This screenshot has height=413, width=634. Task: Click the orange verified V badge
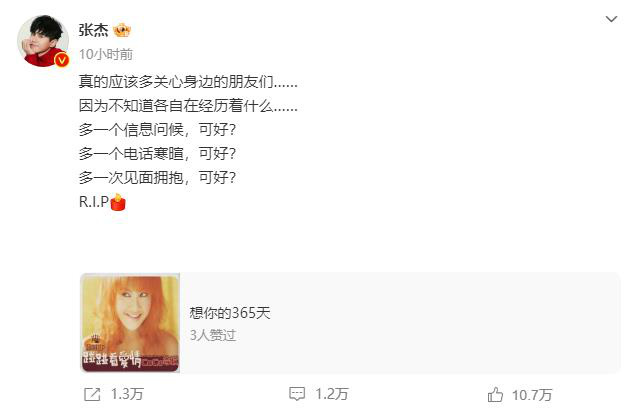(x=61, y=60)
